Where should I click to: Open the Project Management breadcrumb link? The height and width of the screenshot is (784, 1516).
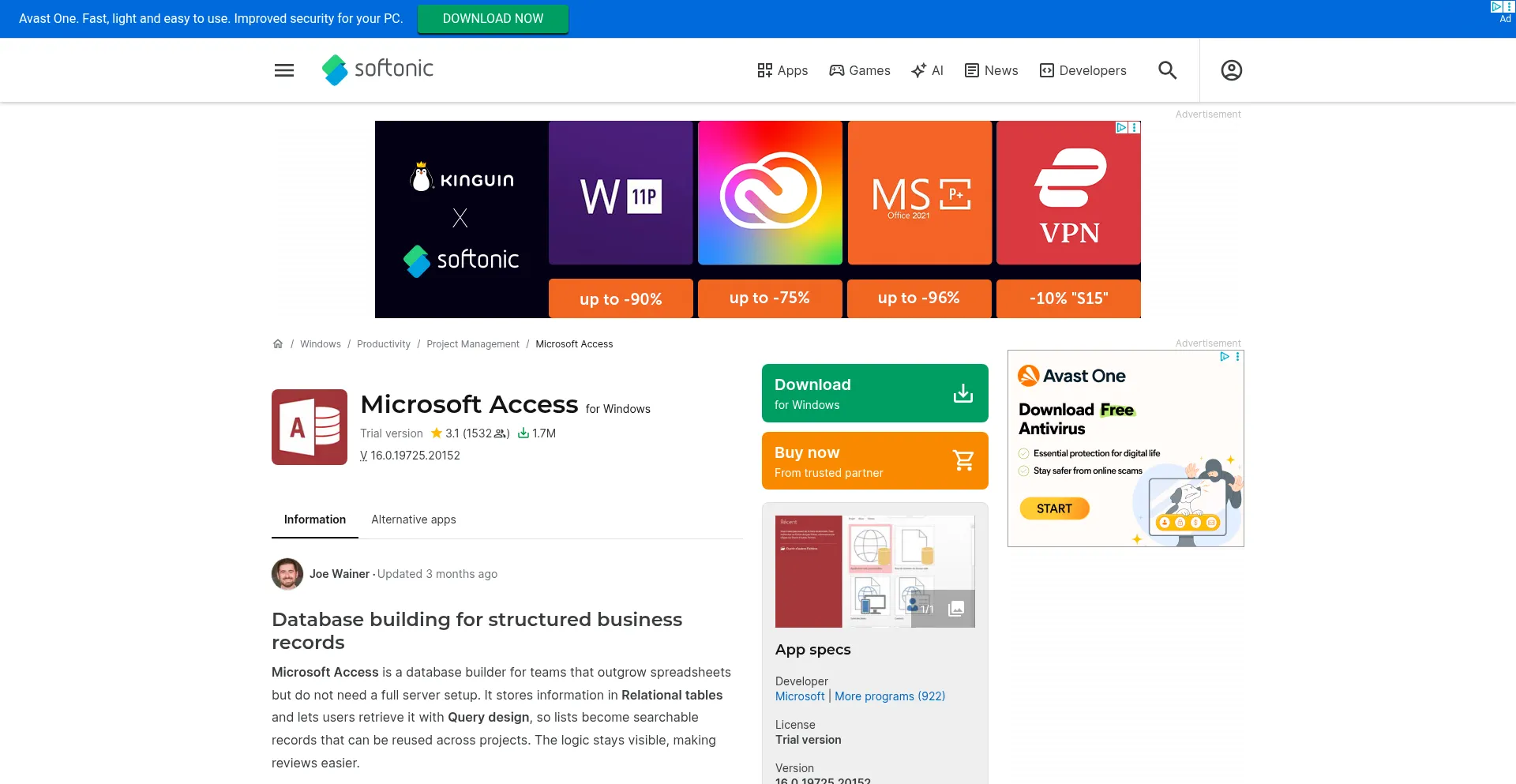473,344
